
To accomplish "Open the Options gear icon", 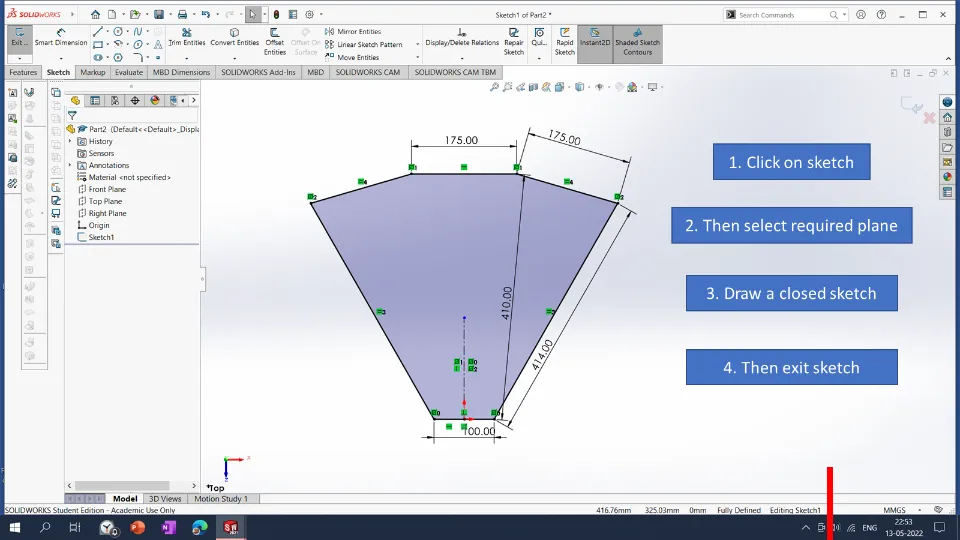I will pos(309,15).
